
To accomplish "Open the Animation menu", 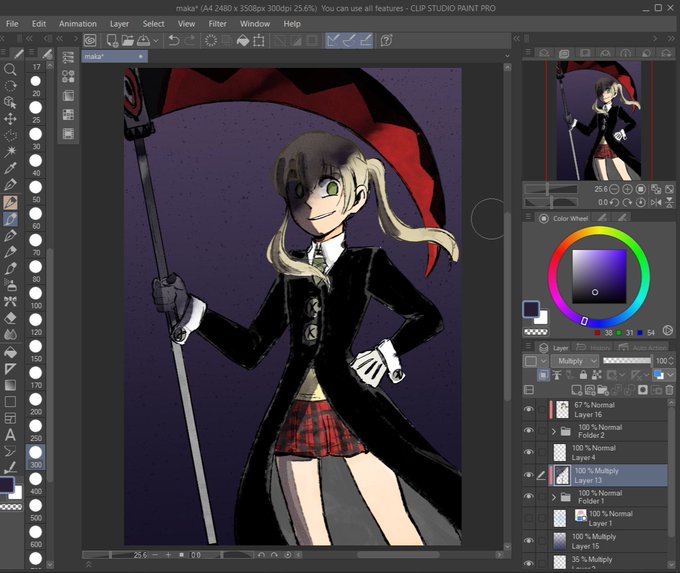I will pos(78,24).
